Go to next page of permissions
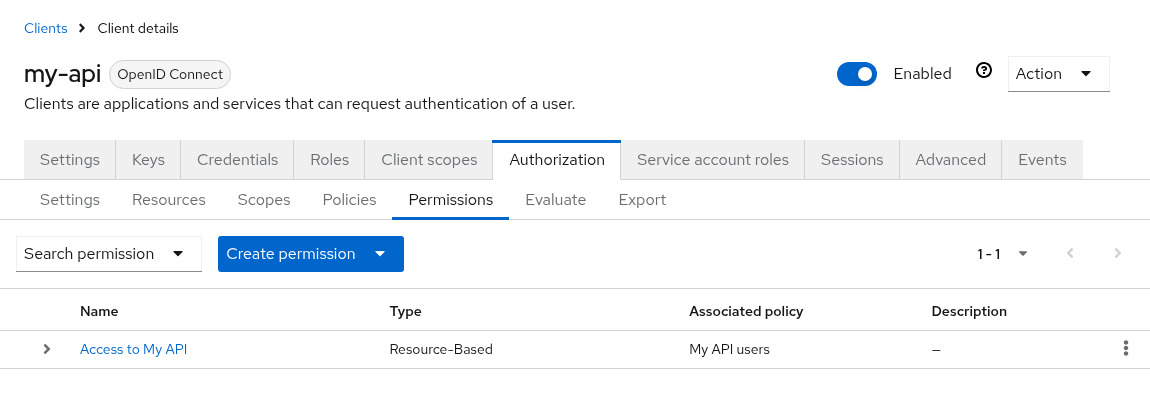This screenshot has height=410, width=1150. 1118,254
